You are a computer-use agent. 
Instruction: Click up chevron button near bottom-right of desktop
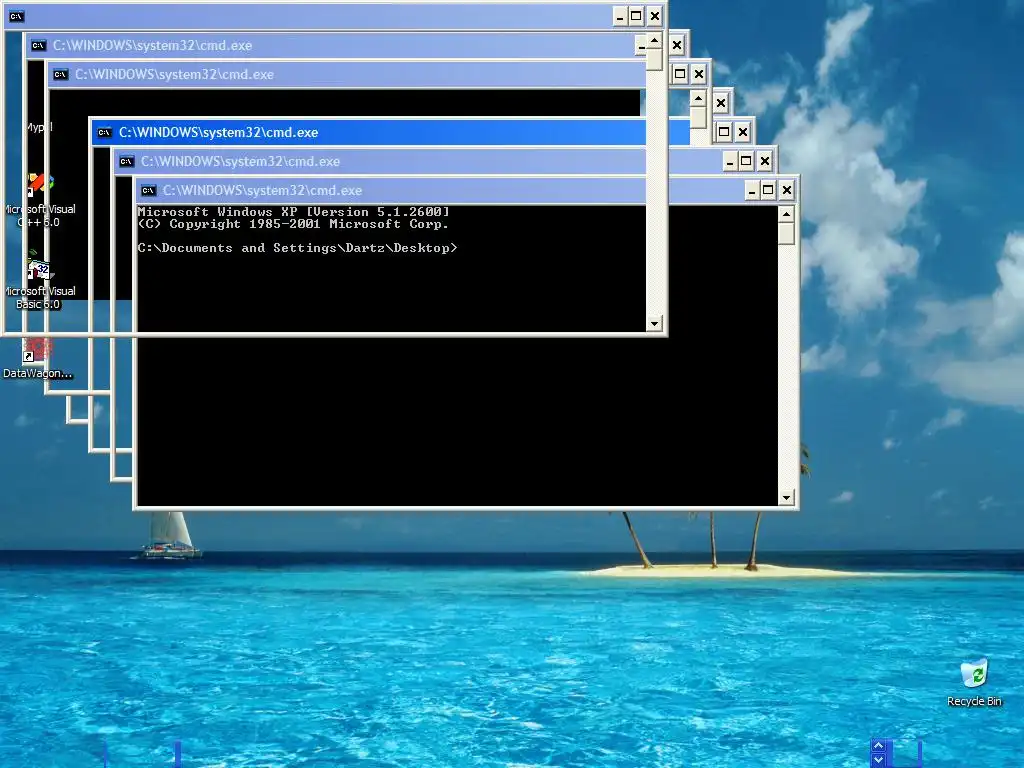point(878,746)
